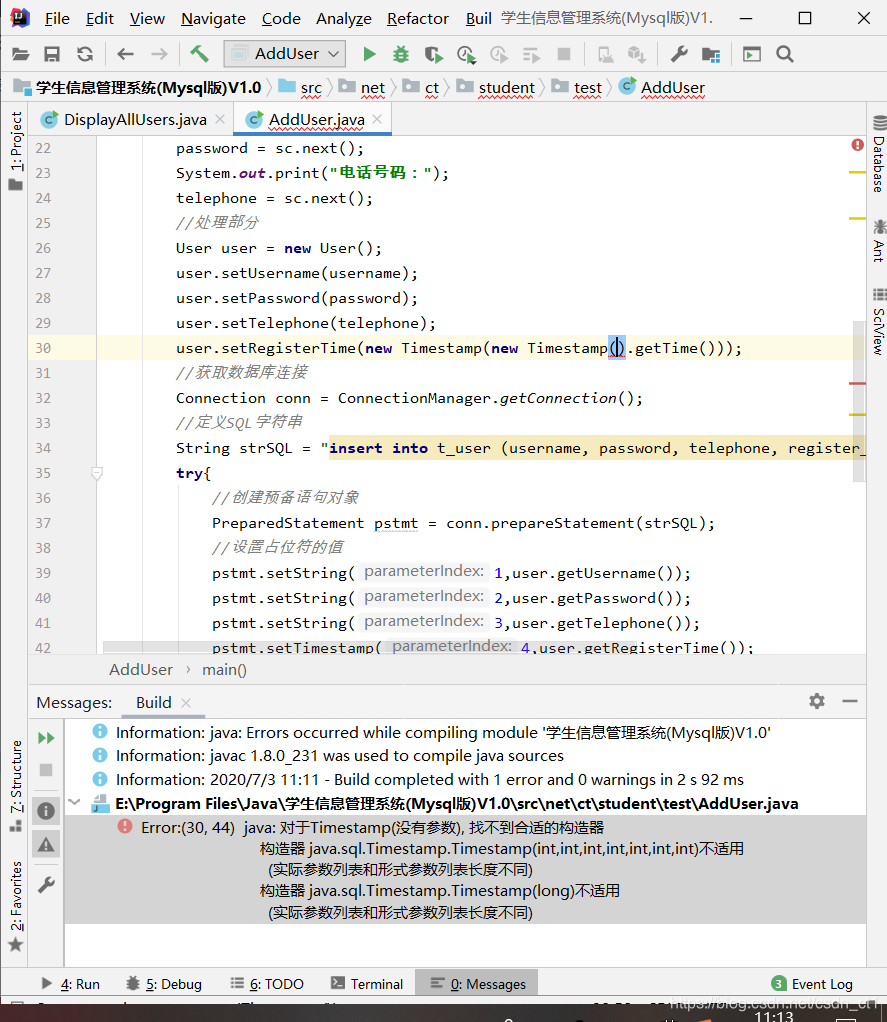Select the Build messages tab

click(154, 703)
